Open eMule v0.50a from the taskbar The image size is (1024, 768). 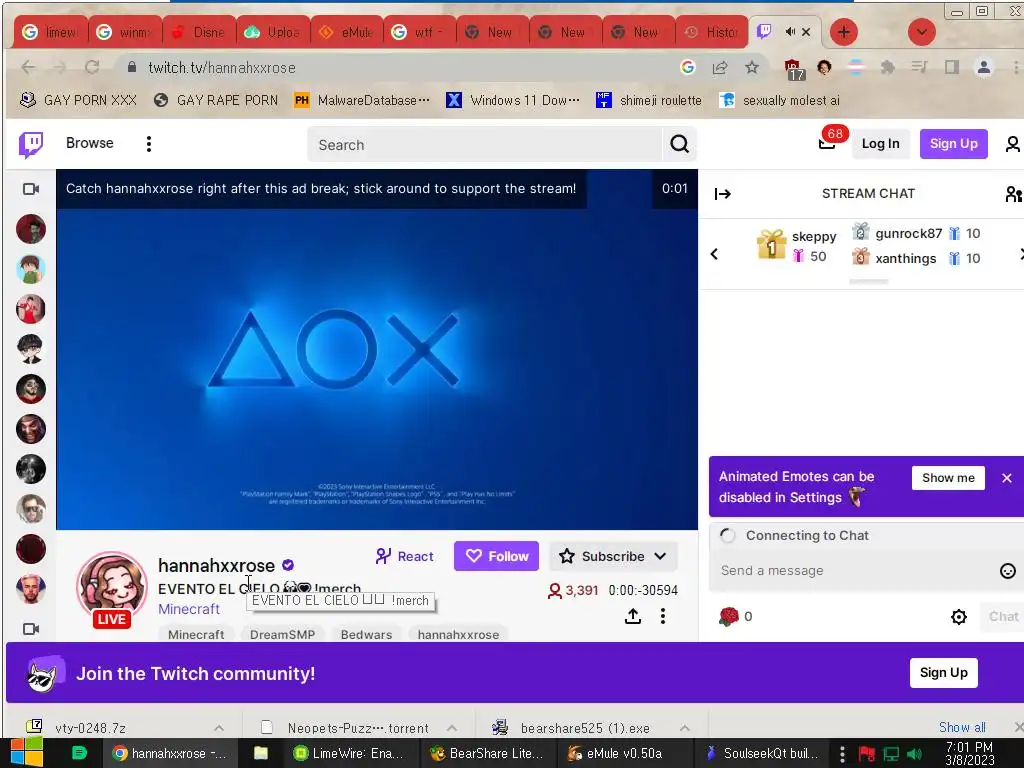click(x=617, y=753)
